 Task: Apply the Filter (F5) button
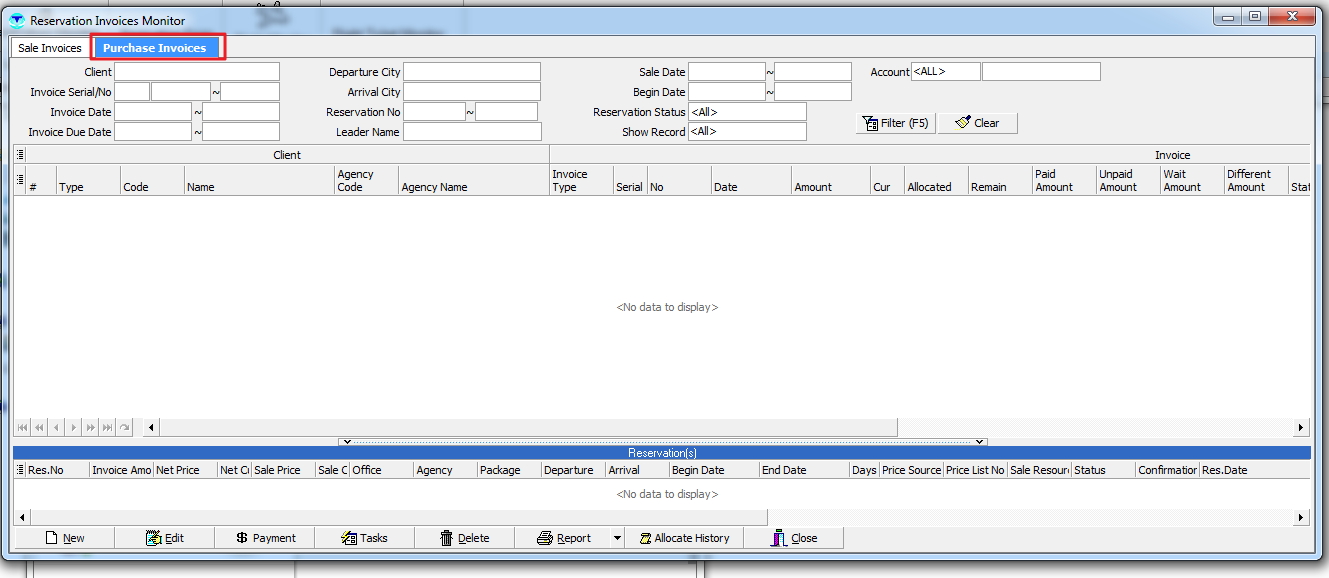pos(895,123)
